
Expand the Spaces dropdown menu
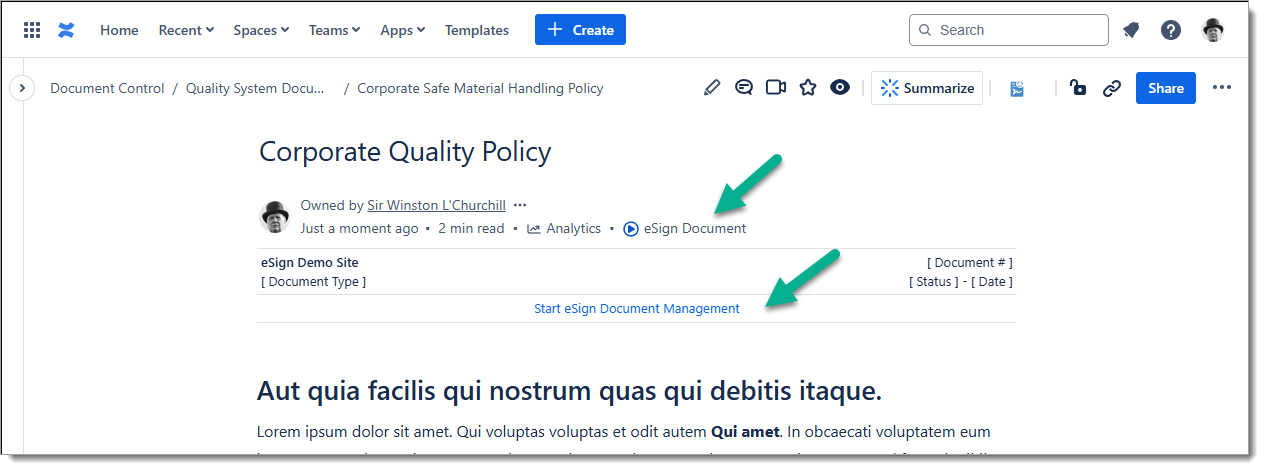click(261, 30)
